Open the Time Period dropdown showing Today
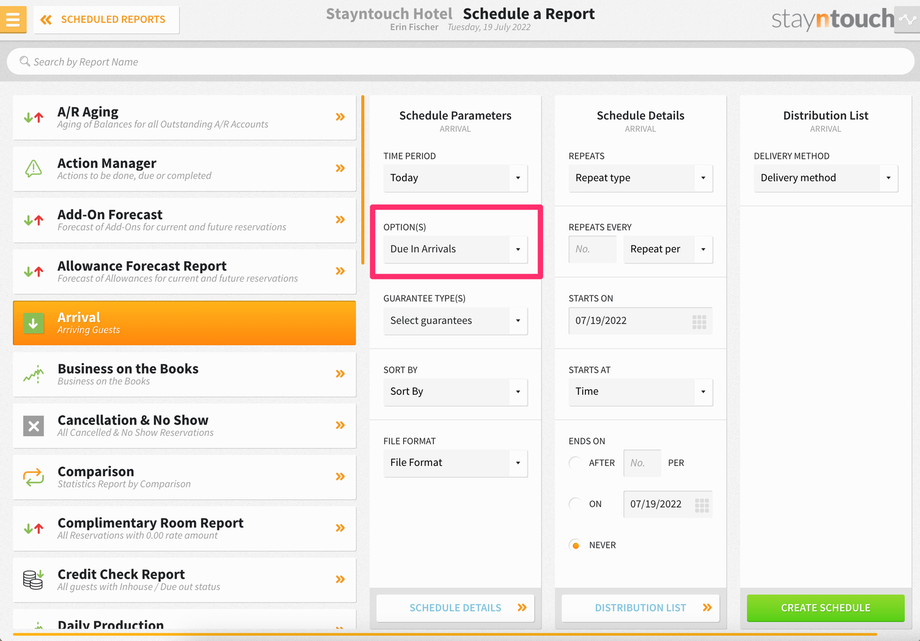Viewport: 920px width, 641px height. tap(455, 178)
